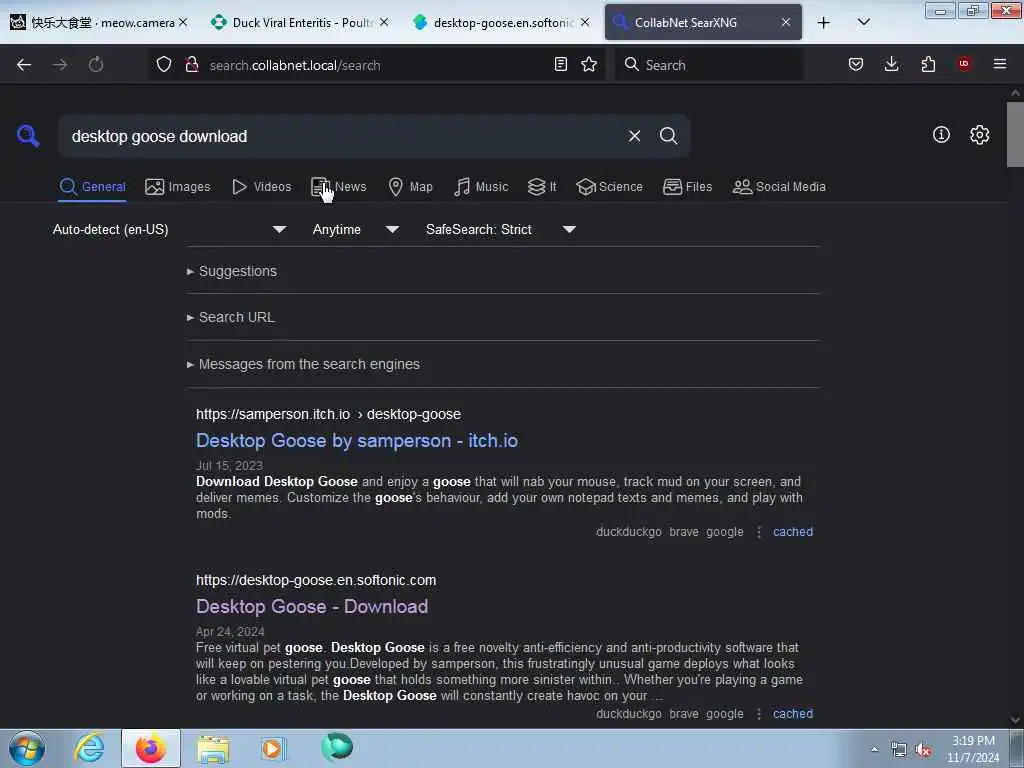Viewport: 1024px width, 768px height.
Task: Click Firefox icon in taskbar
Action: tap(151, 748)
